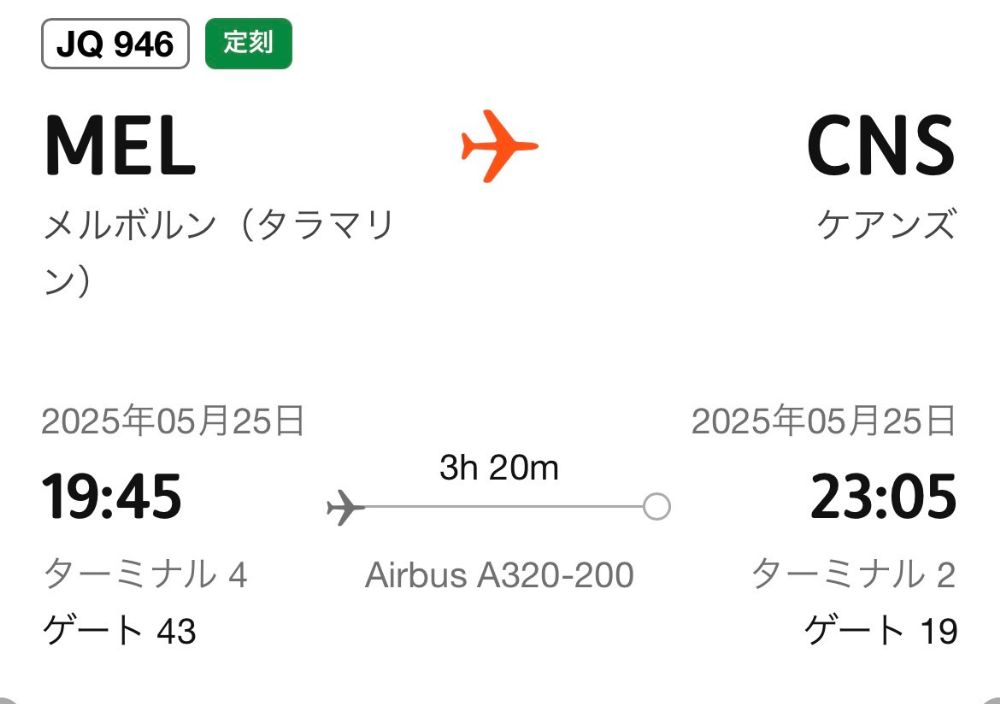
Task: Select the JQ 946 flight number badge
Action: 115,44
